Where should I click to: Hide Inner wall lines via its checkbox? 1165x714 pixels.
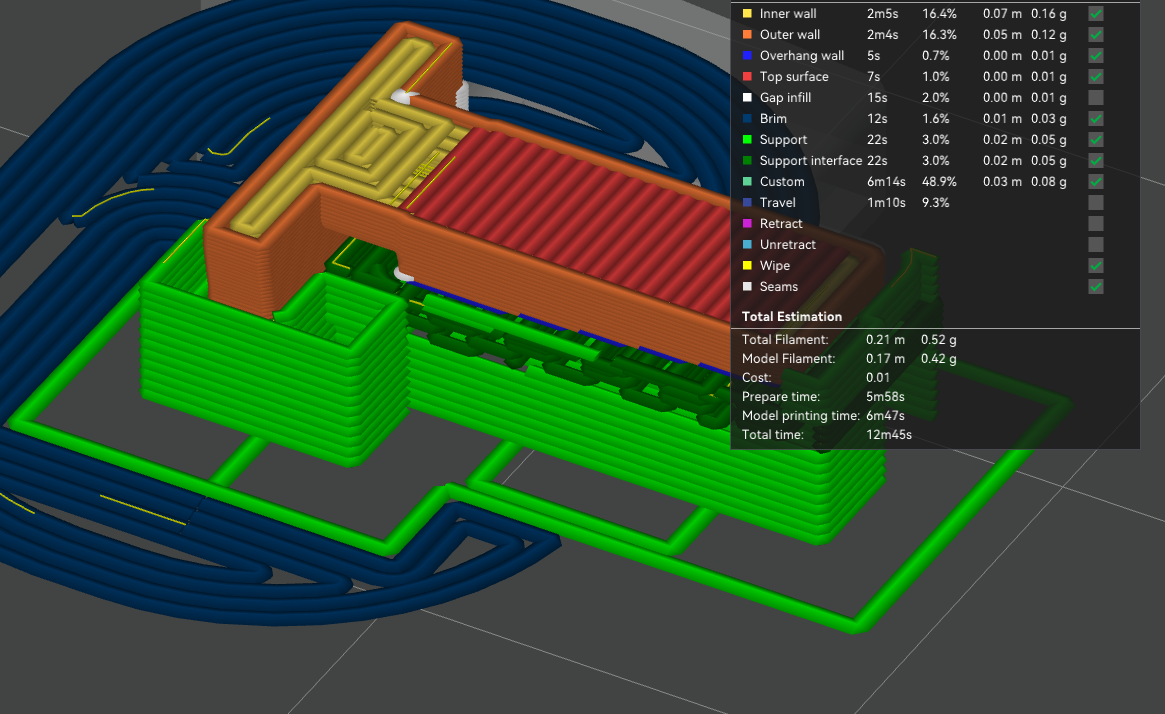coord(1096,14)
